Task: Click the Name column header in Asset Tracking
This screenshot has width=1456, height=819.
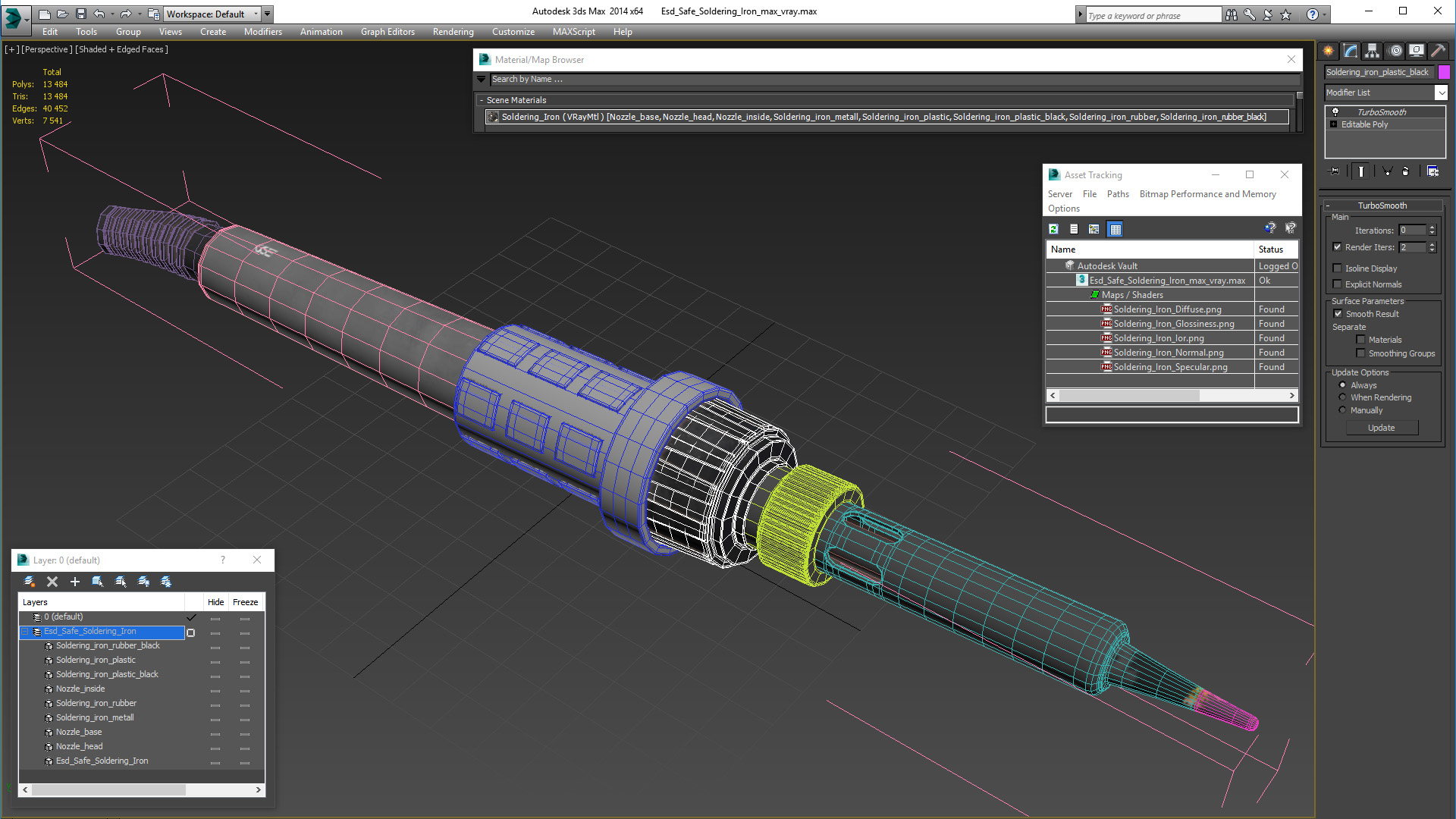Action: click(x=1150, y=249)
